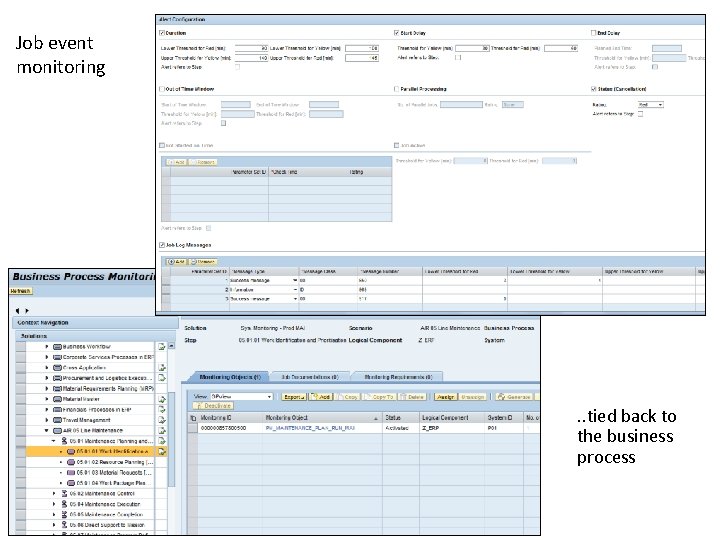Click the Copy button in toolbar
Image resolution: width=720 pixels, height=540 pixels.
(347, 397)
